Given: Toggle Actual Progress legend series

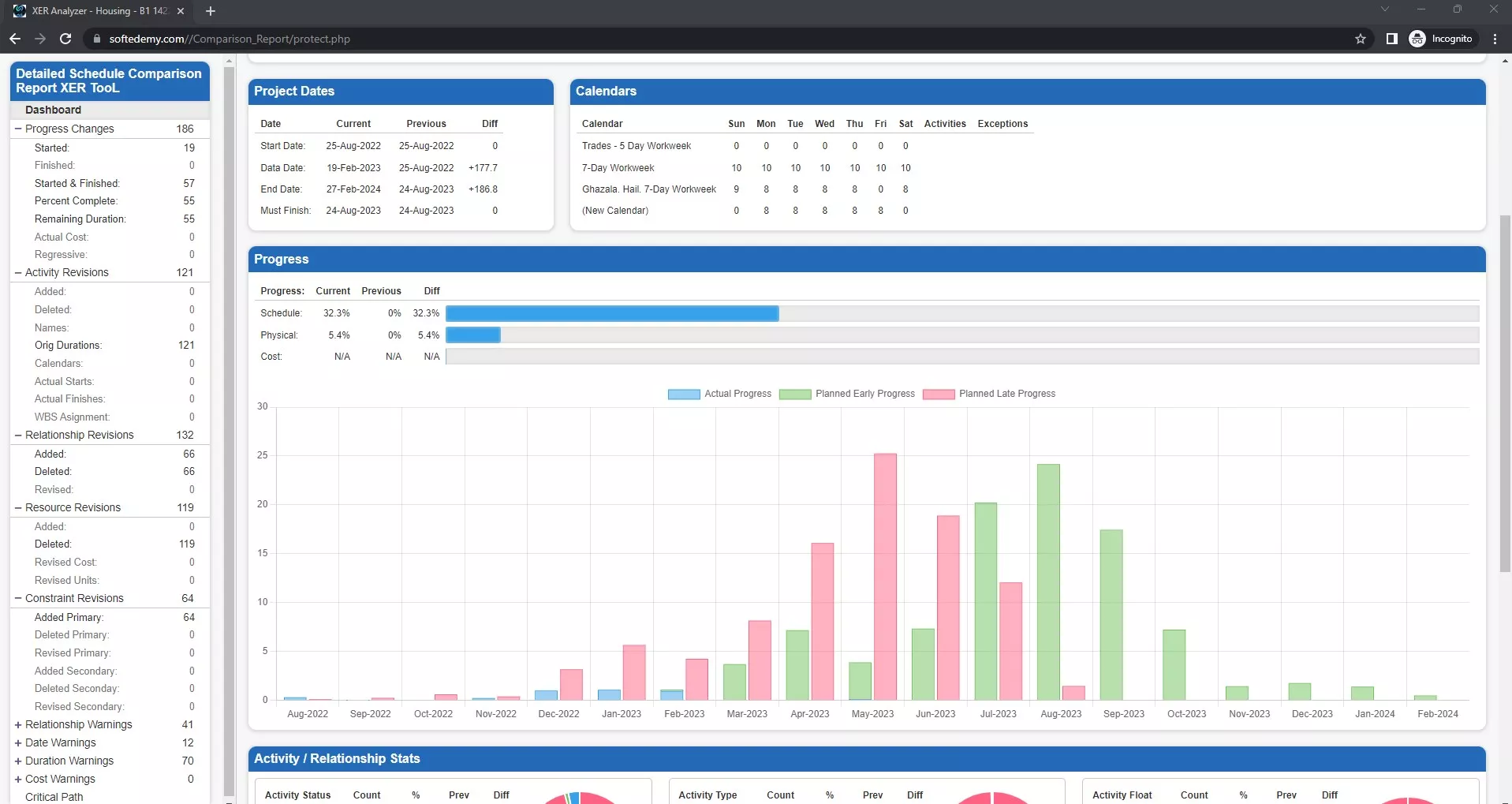Looking at the screenshot, I should (719, 394).
